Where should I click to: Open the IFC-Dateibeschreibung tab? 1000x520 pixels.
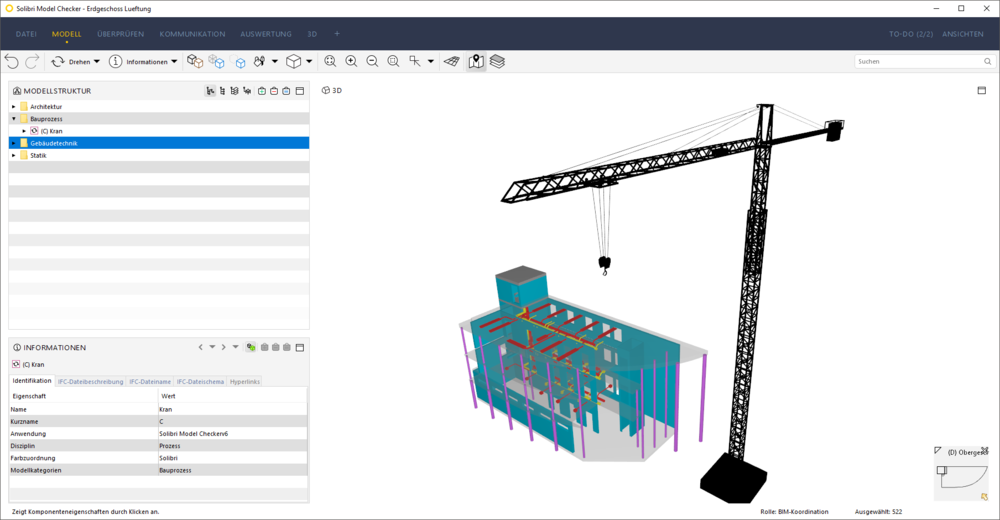point(90,381)
